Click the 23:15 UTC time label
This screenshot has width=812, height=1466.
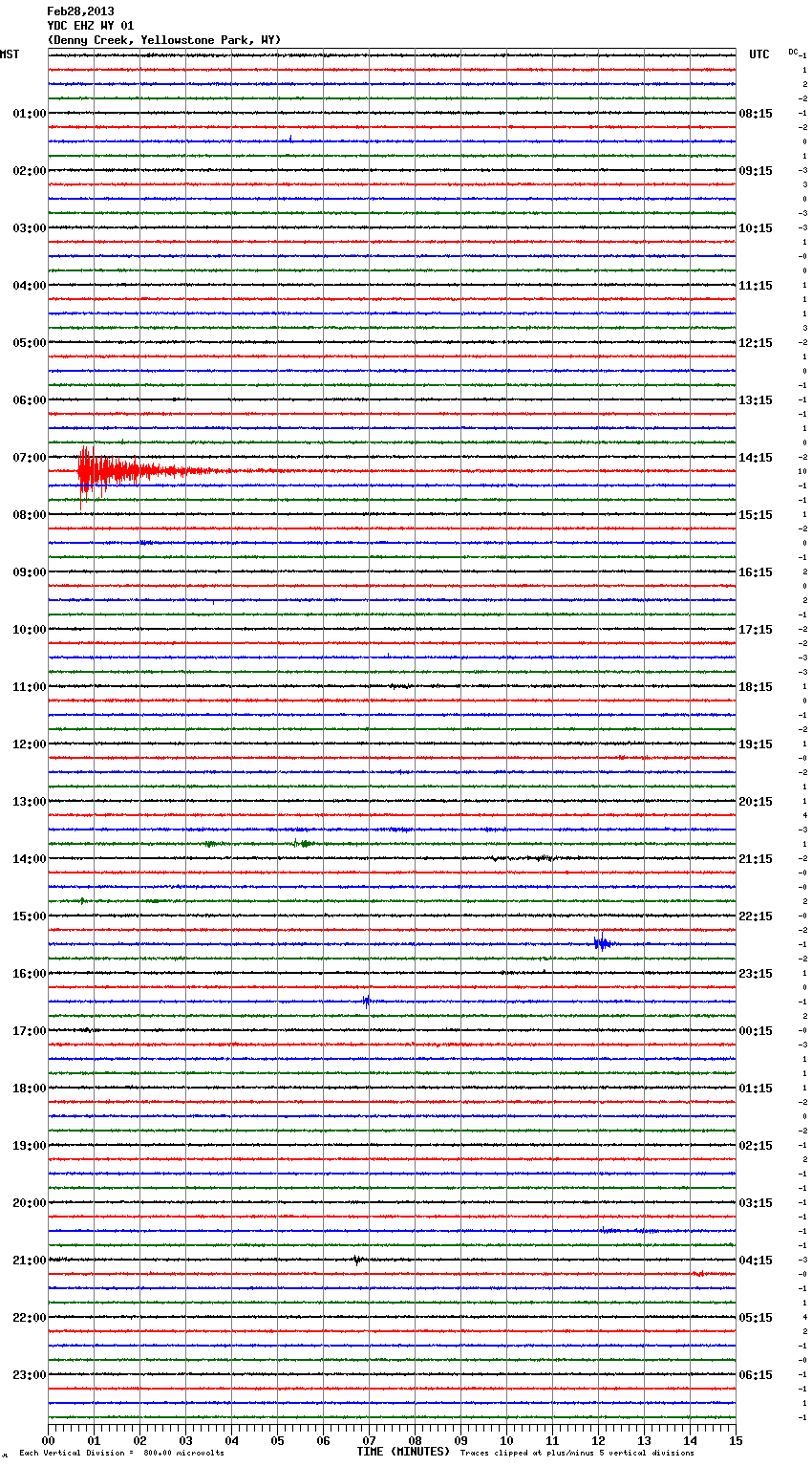click(x=756, y=974)
